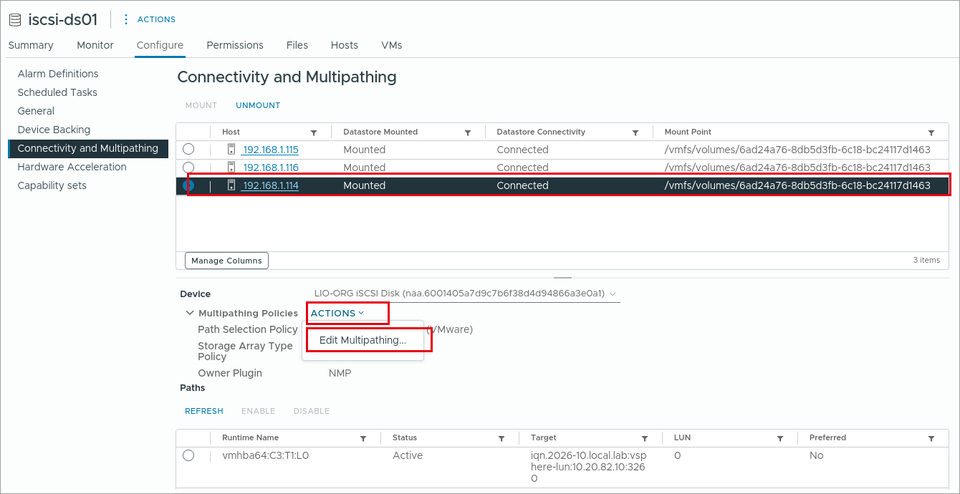960x494 pixels.
Task: Click the datastore icon beside iscsi-ds01
Action: pyautogui.click(x=15, y=19)
